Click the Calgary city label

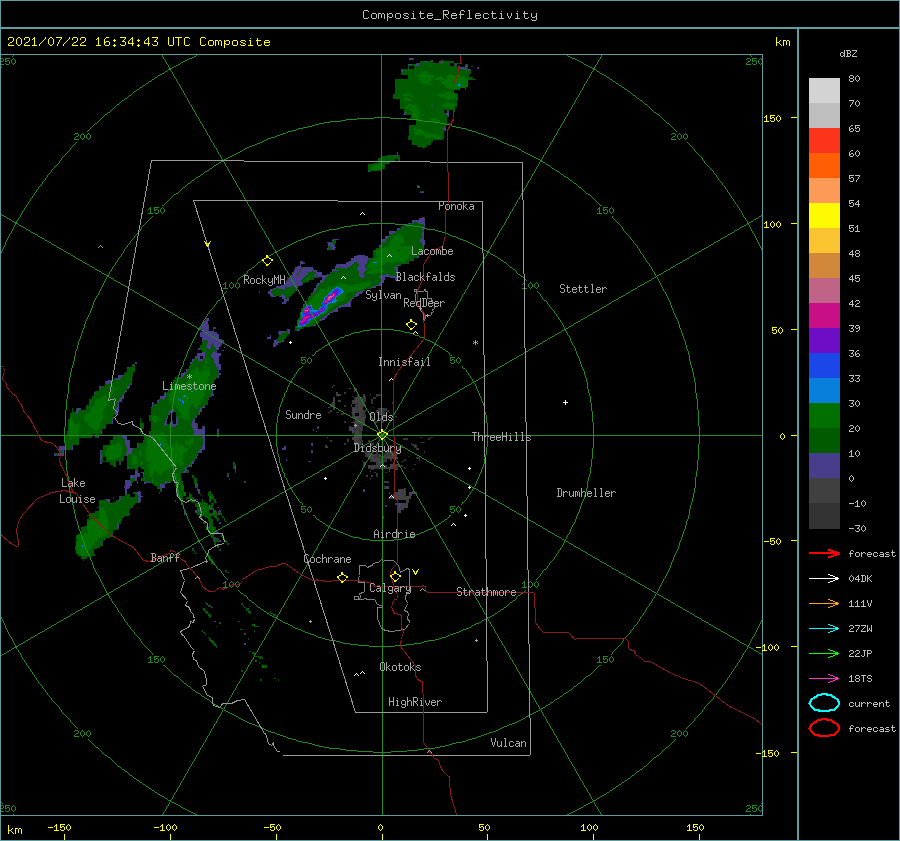point(390,588)
